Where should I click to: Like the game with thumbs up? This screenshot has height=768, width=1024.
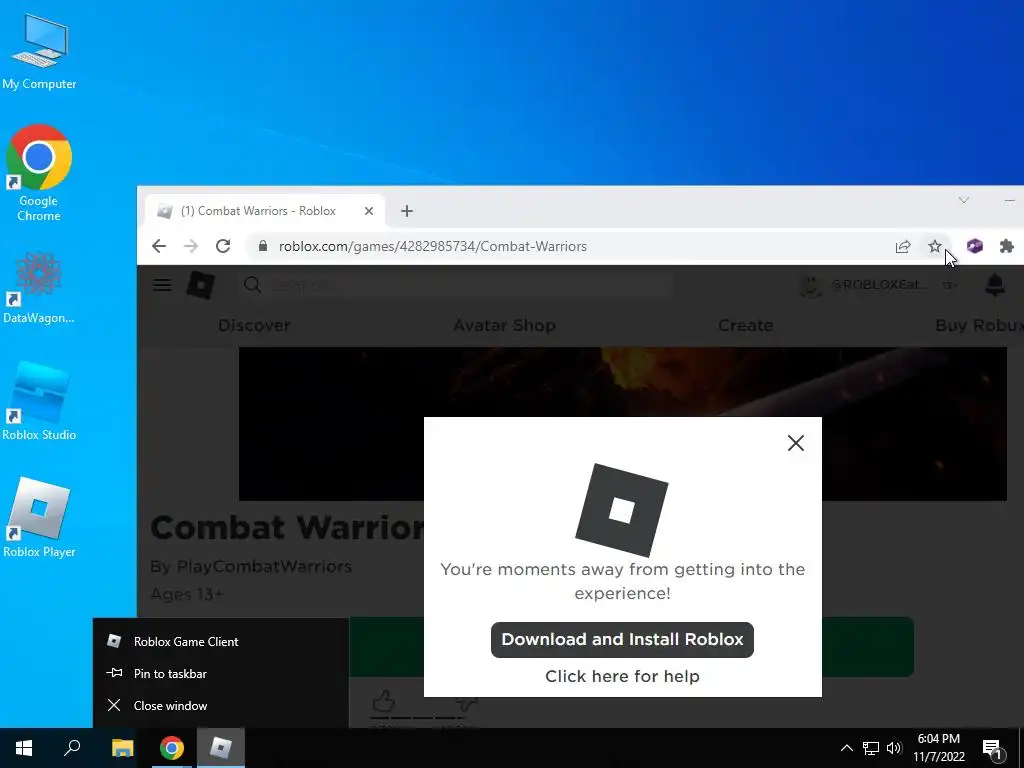384,702
